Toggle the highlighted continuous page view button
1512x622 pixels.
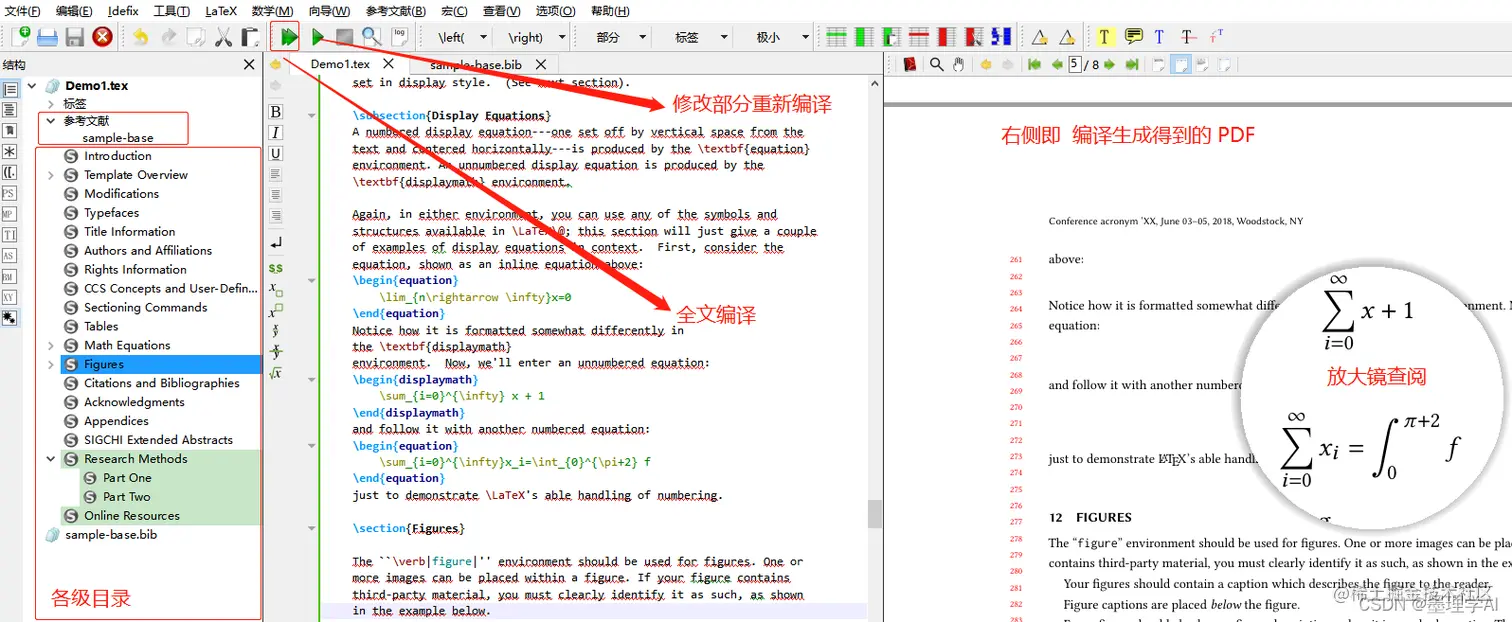1180,64
